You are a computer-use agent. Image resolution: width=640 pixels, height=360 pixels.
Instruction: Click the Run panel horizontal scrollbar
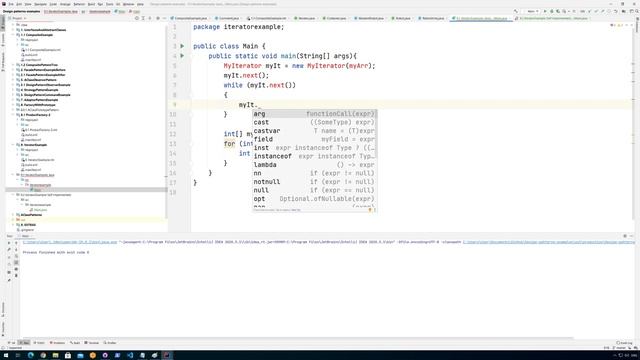pos(297,338)
